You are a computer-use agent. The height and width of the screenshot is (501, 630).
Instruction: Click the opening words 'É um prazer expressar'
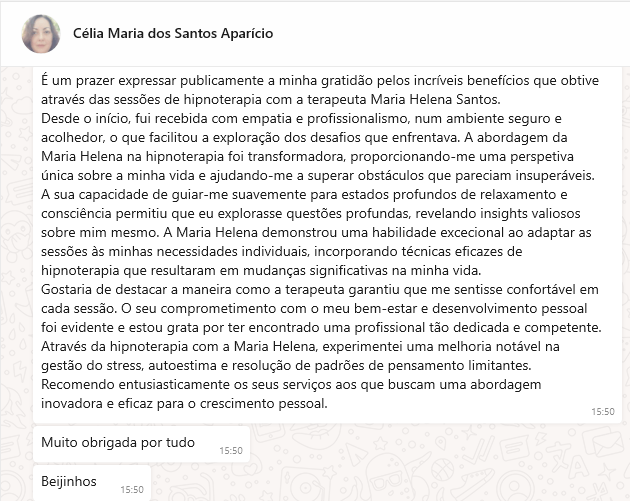(x=108, y=81)
